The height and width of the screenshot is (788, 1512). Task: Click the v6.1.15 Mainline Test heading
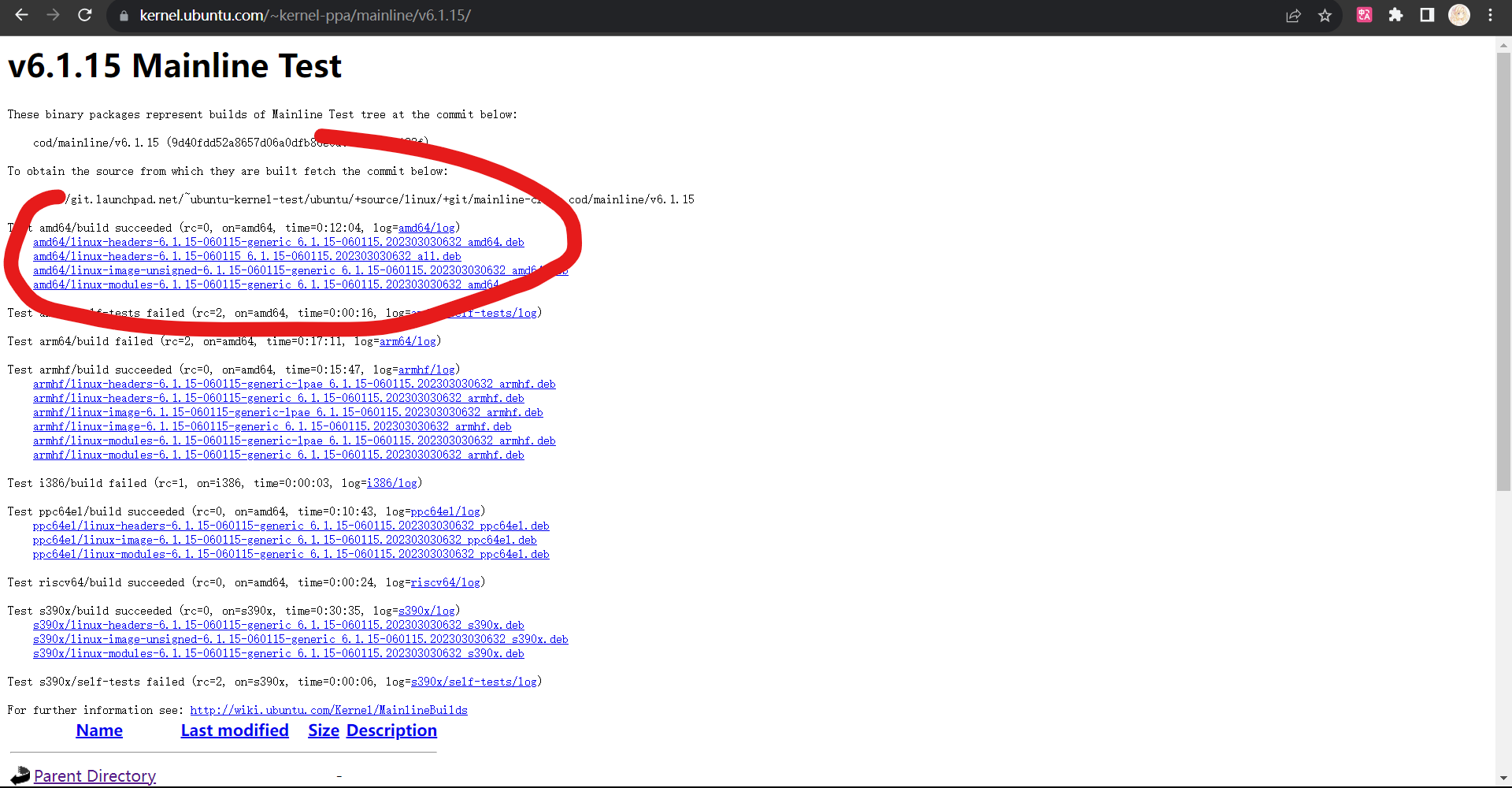[175, 65]
